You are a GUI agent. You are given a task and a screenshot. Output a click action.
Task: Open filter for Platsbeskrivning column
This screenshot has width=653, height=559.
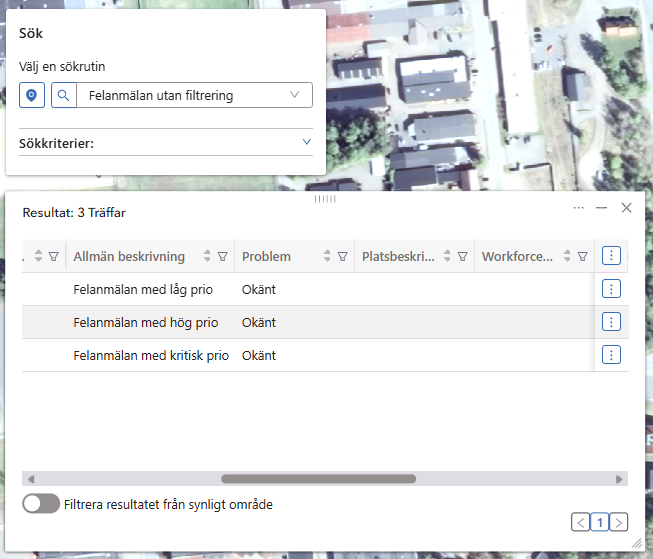tap(462, 256)
